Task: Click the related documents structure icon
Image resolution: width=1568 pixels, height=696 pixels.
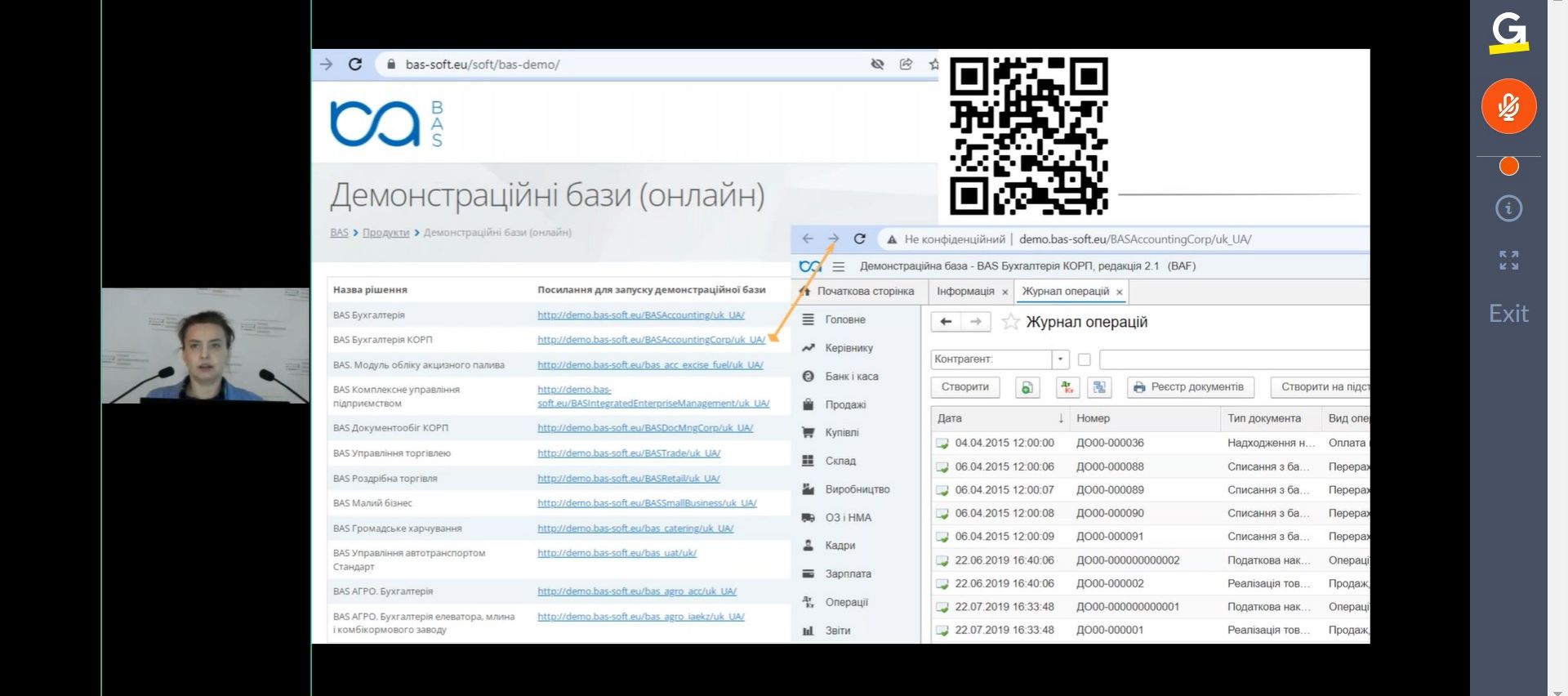Action: (x=1099, y=387)
